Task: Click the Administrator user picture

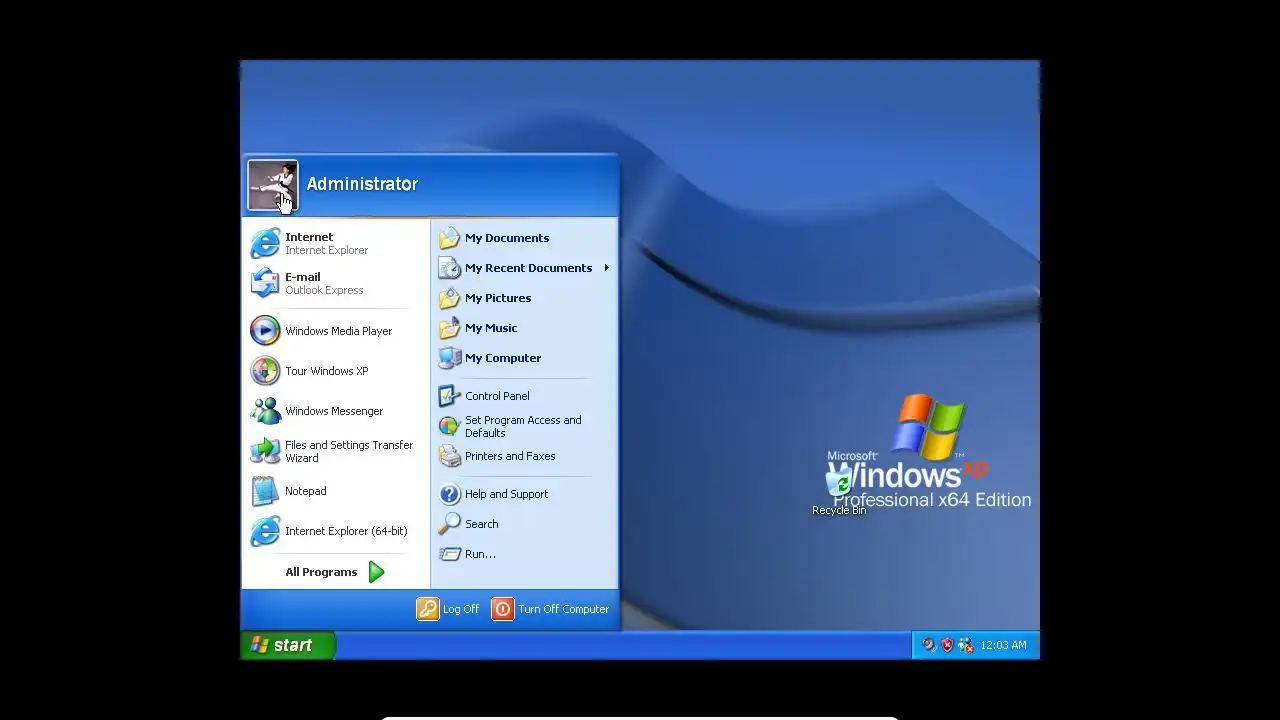Action: pyautogui.click(x=272, y=185)
